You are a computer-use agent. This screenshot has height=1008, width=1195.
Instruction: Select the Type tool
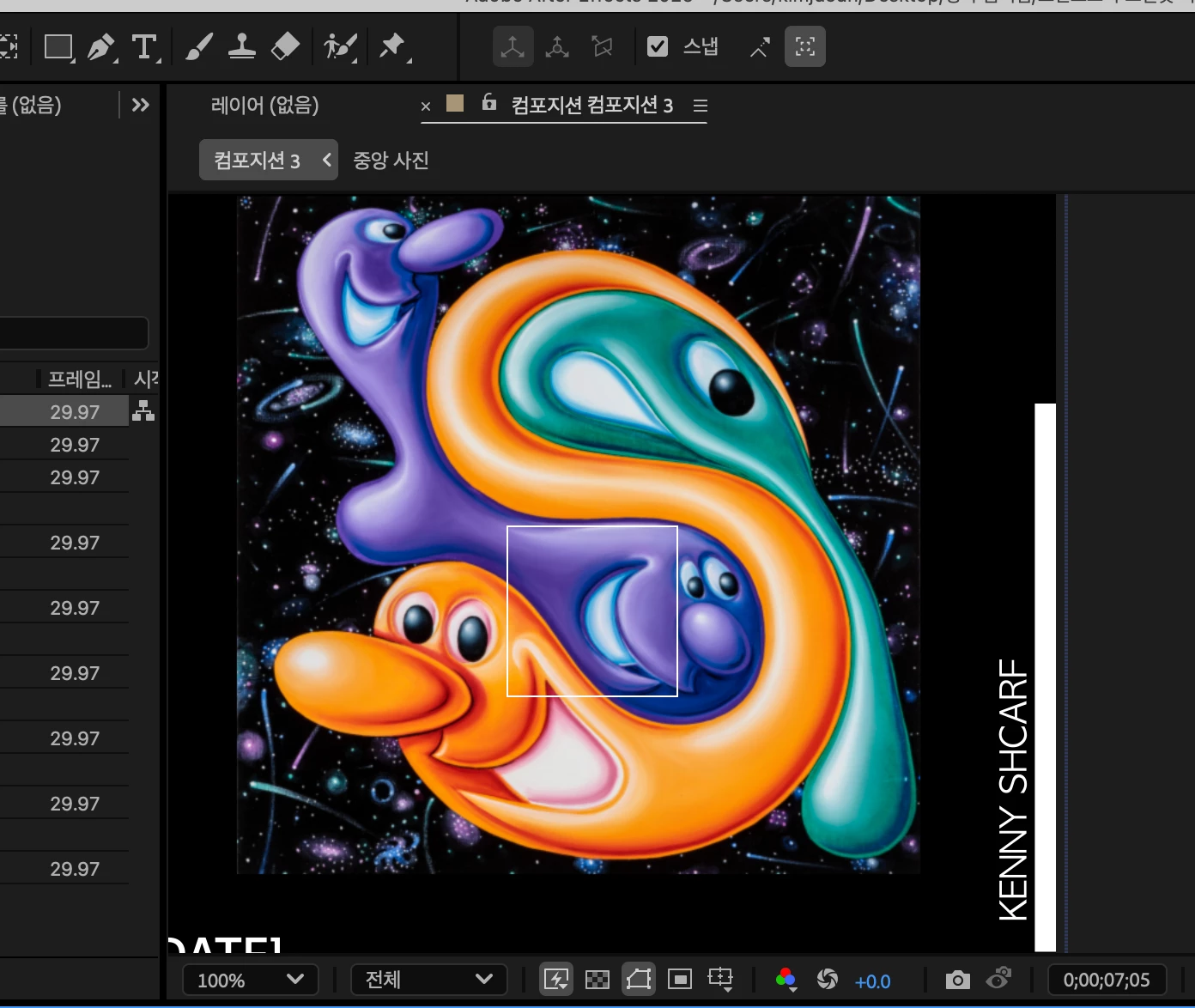pos(145,47)
